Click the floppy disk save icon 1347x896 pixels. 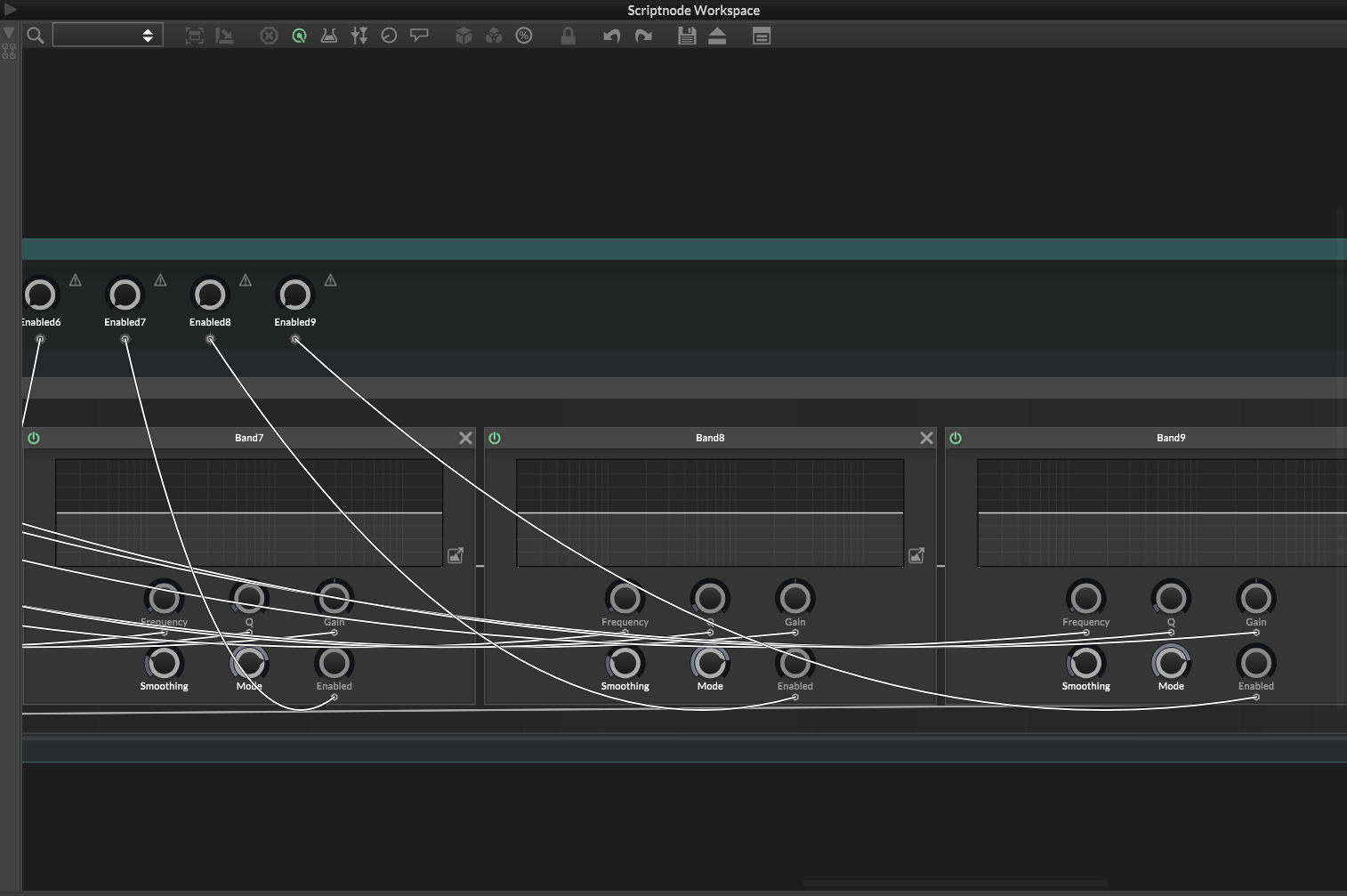(x=687, y=36)
